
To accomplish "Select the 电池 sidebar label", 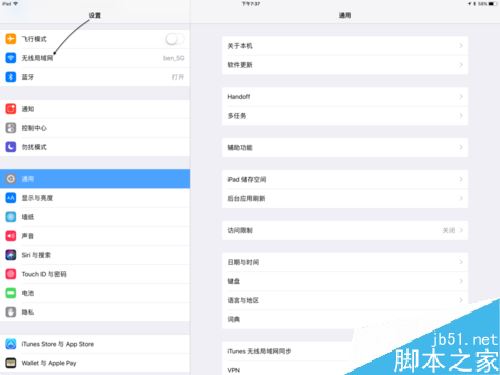I will (28, 293).
